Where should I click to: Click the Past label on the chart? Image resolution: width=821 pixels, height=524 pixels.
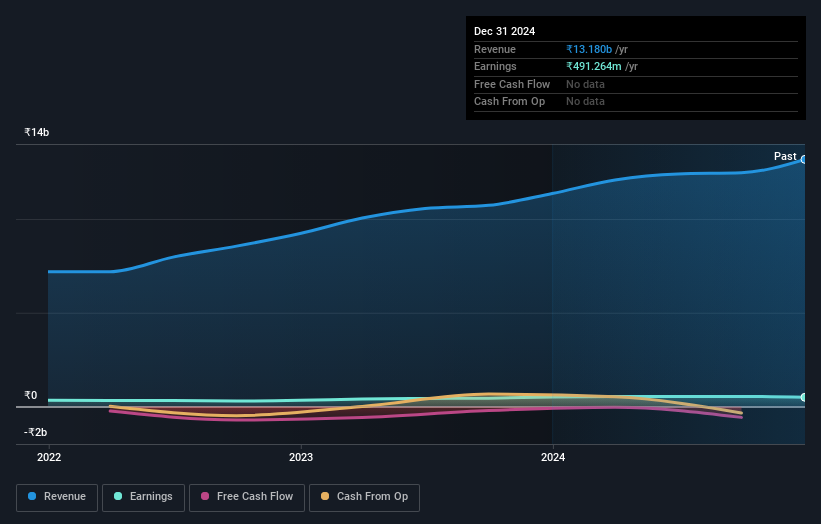point(785,157)
